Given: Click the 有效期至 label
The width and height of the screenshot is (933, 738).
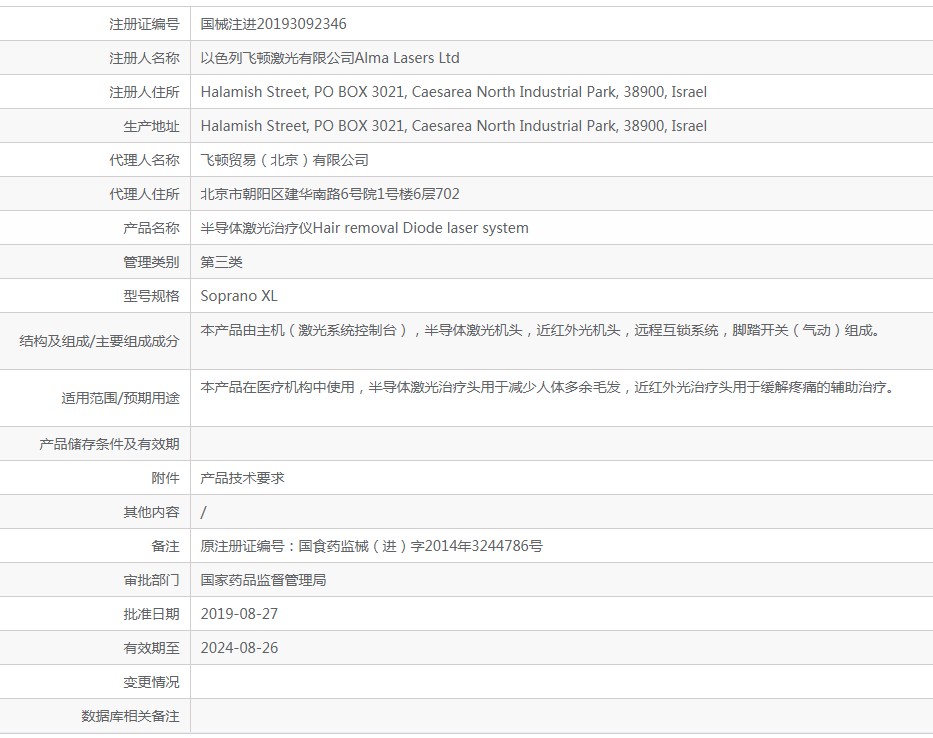Looking at the screenshot, I should tap(151, 648).
